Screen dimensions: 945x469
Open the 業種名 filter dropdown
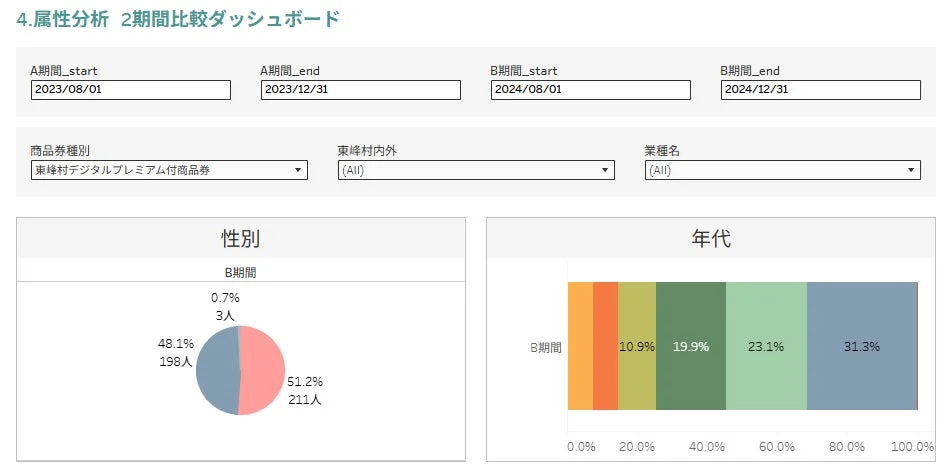pyautogui.click(x=782, y=170)
